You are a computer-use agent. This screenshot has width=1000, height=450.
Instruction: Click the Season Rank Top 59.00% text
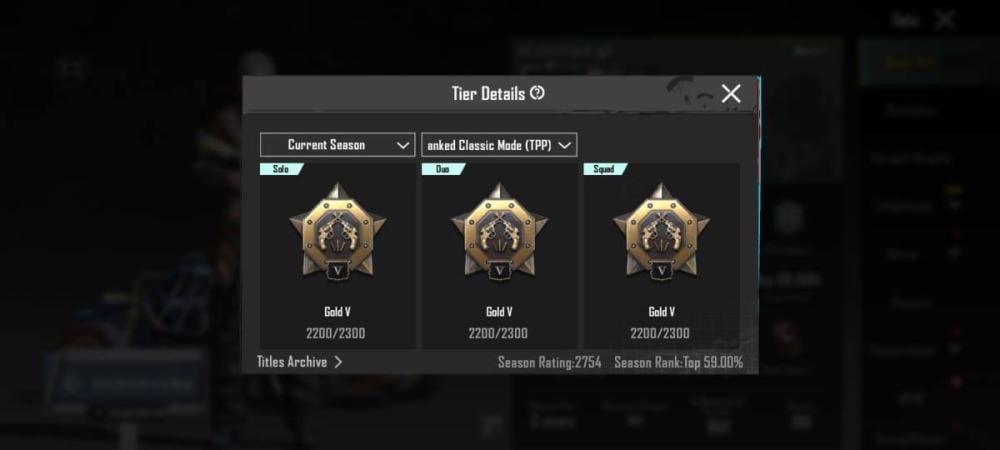[679, 363]
